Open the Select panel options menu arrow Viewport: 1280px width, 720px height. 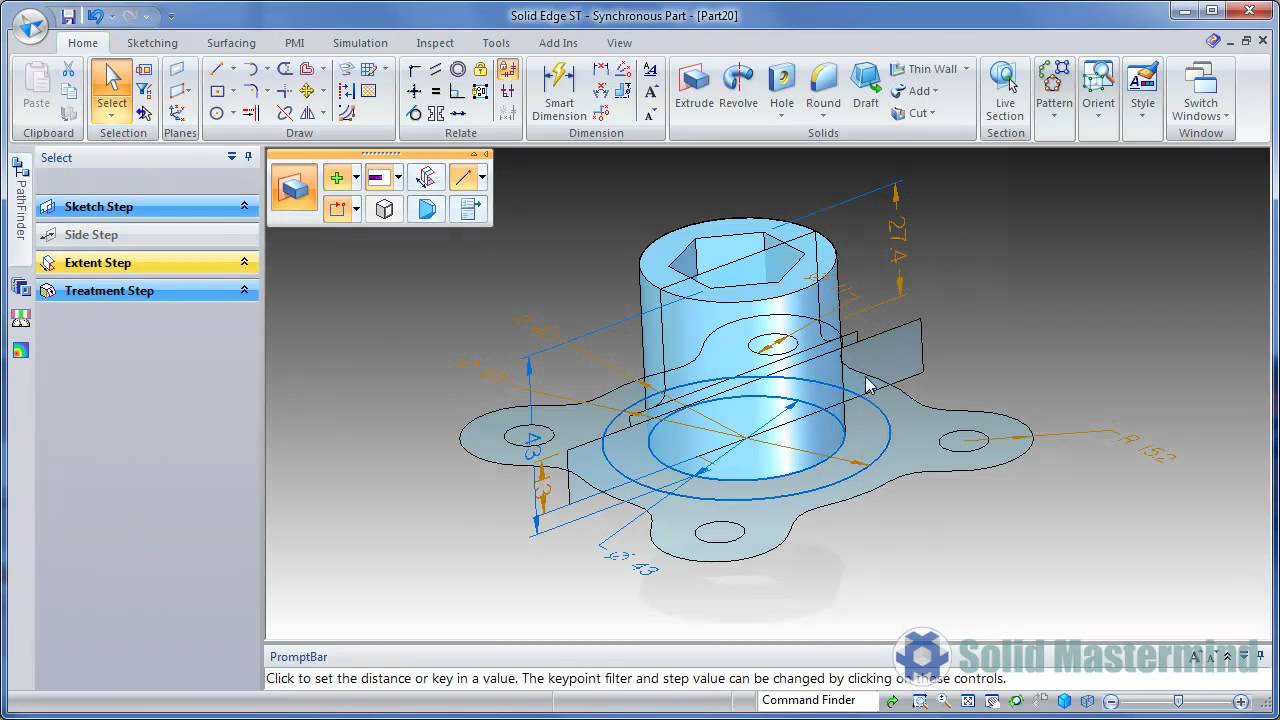pyautogui.click(x=232, y=157)
